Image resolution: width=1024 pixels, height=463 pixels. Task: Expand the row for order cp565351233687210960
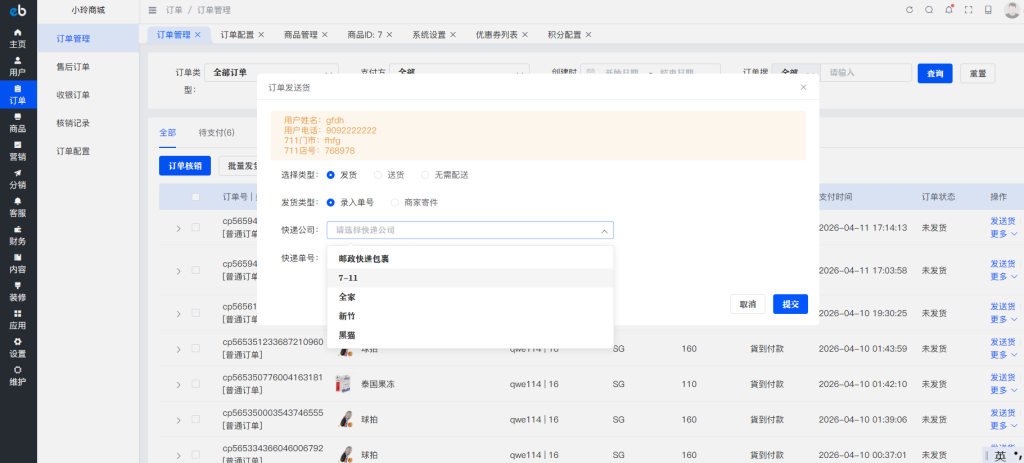178,349
